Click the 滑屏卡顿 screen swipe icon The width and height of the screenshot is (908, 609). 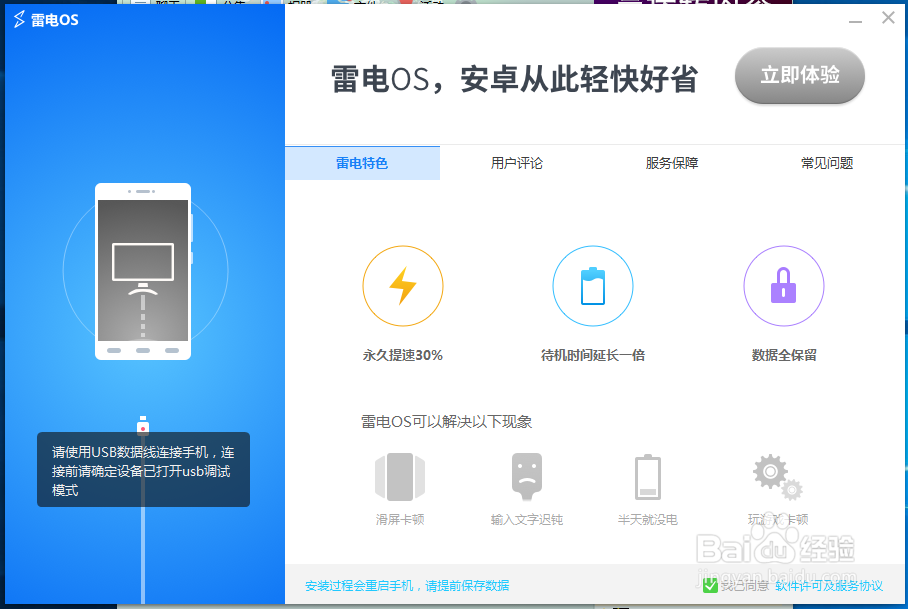[x=400, y=477]
